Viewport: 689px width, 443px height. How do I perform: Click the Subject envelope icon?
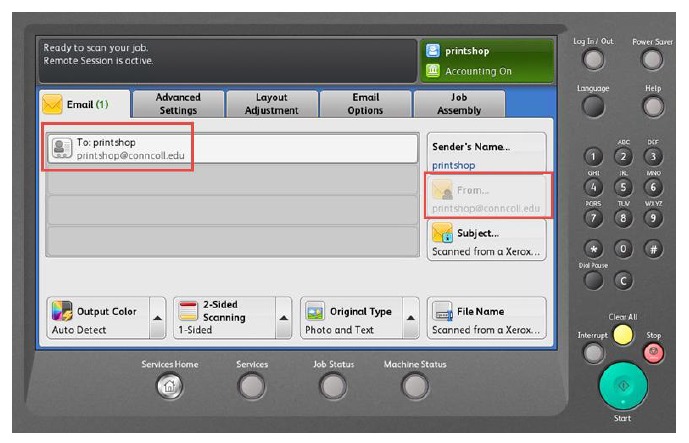442,233
